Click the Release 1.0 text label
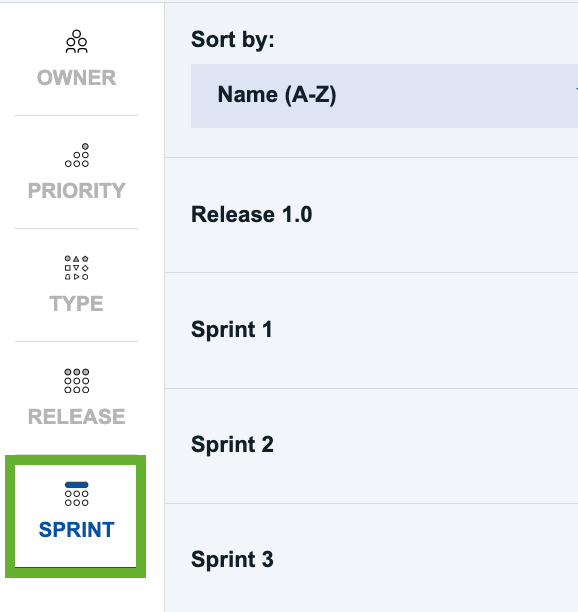578x612 pixels. (x=252, y=214)
